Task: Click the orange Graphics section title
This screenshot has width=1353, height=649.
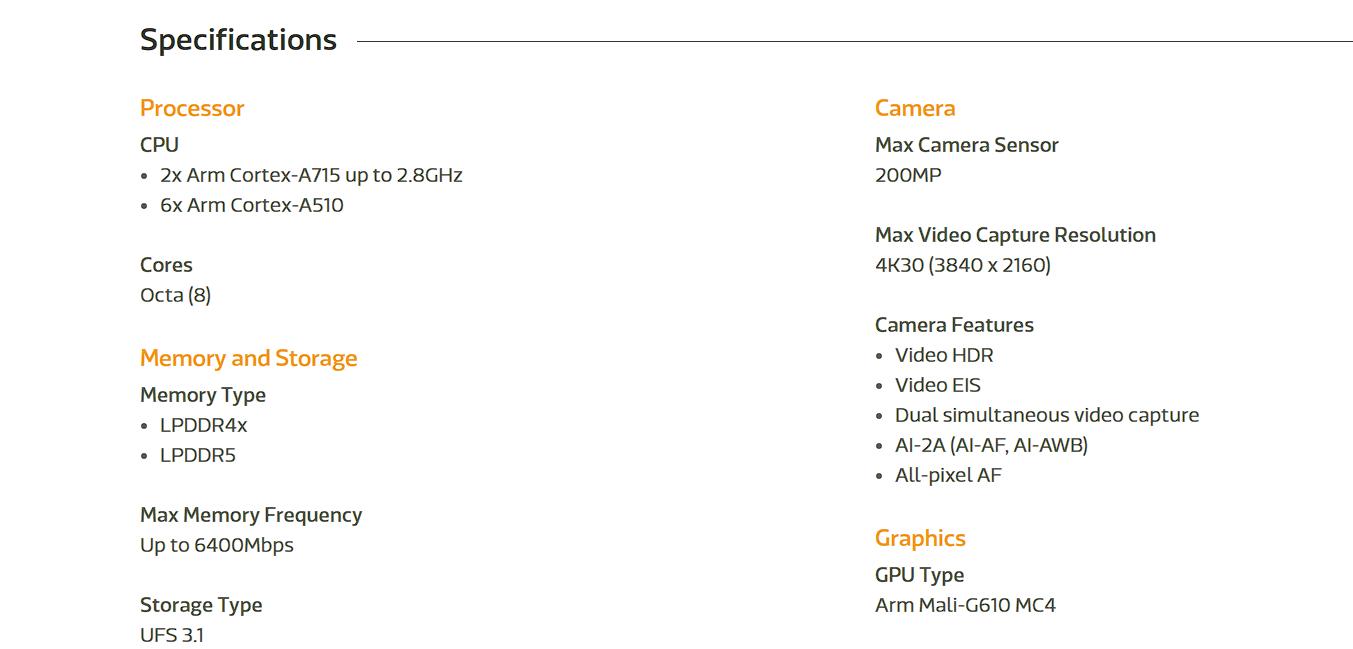Action: pos(920,538)
